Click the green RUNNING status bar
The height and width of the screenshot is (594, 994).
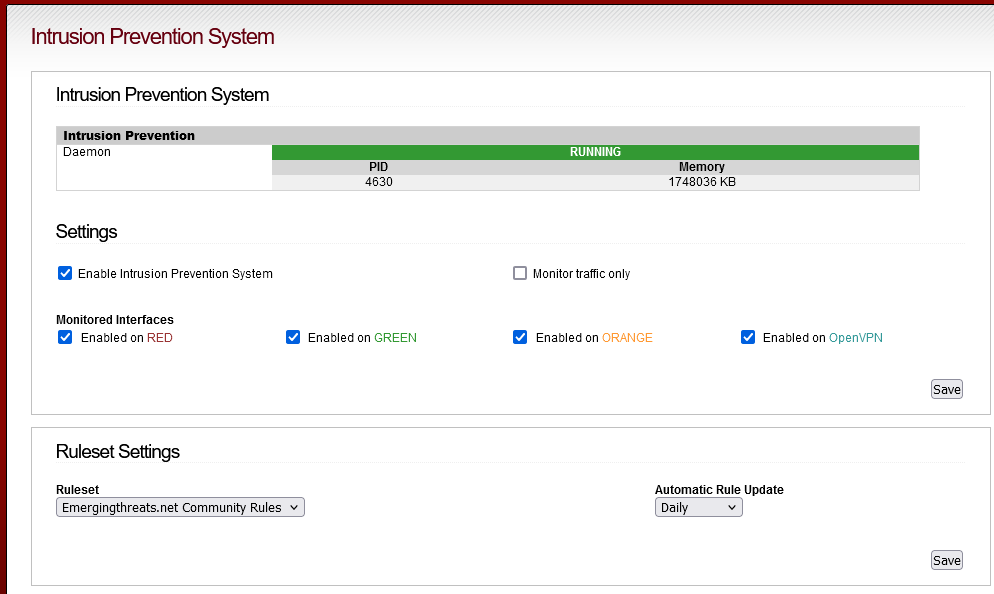pos(595,152)
